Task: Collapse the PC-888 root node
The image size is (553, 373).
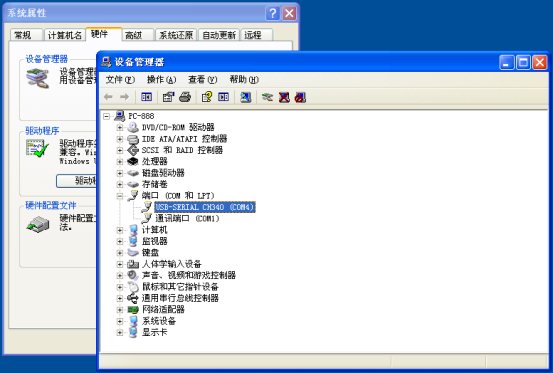Action: tap(107, 116)
